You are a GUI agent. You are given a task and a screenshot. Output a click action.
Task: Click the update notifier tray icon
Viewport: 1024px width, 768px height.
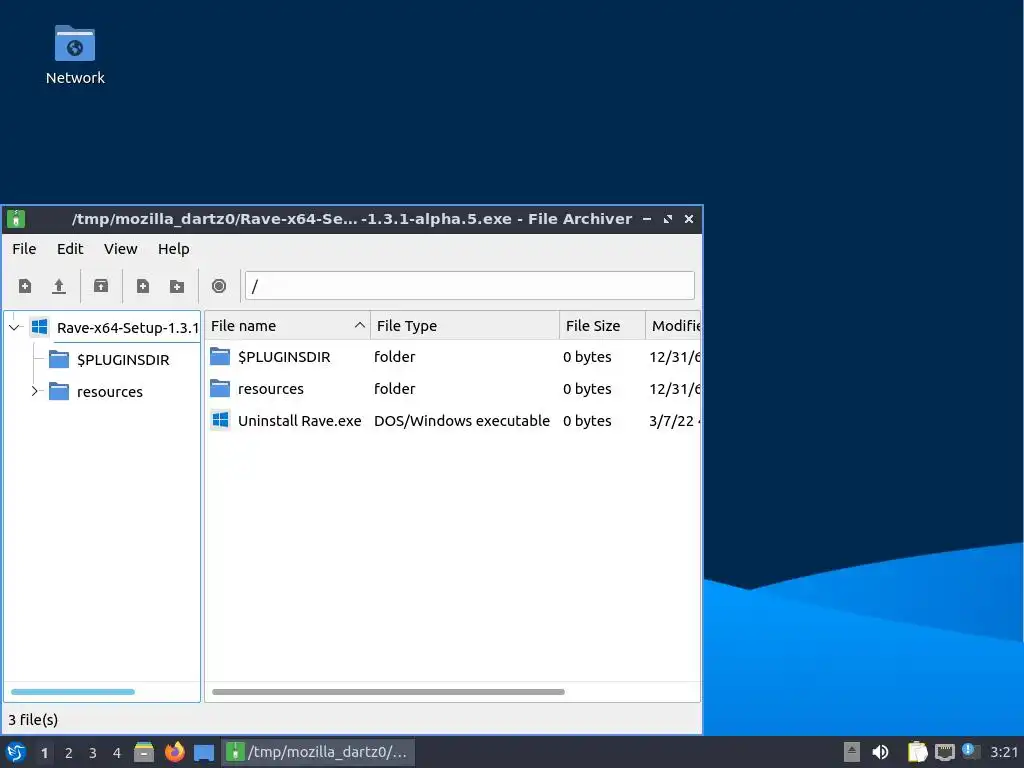click(x=970, y=751)
